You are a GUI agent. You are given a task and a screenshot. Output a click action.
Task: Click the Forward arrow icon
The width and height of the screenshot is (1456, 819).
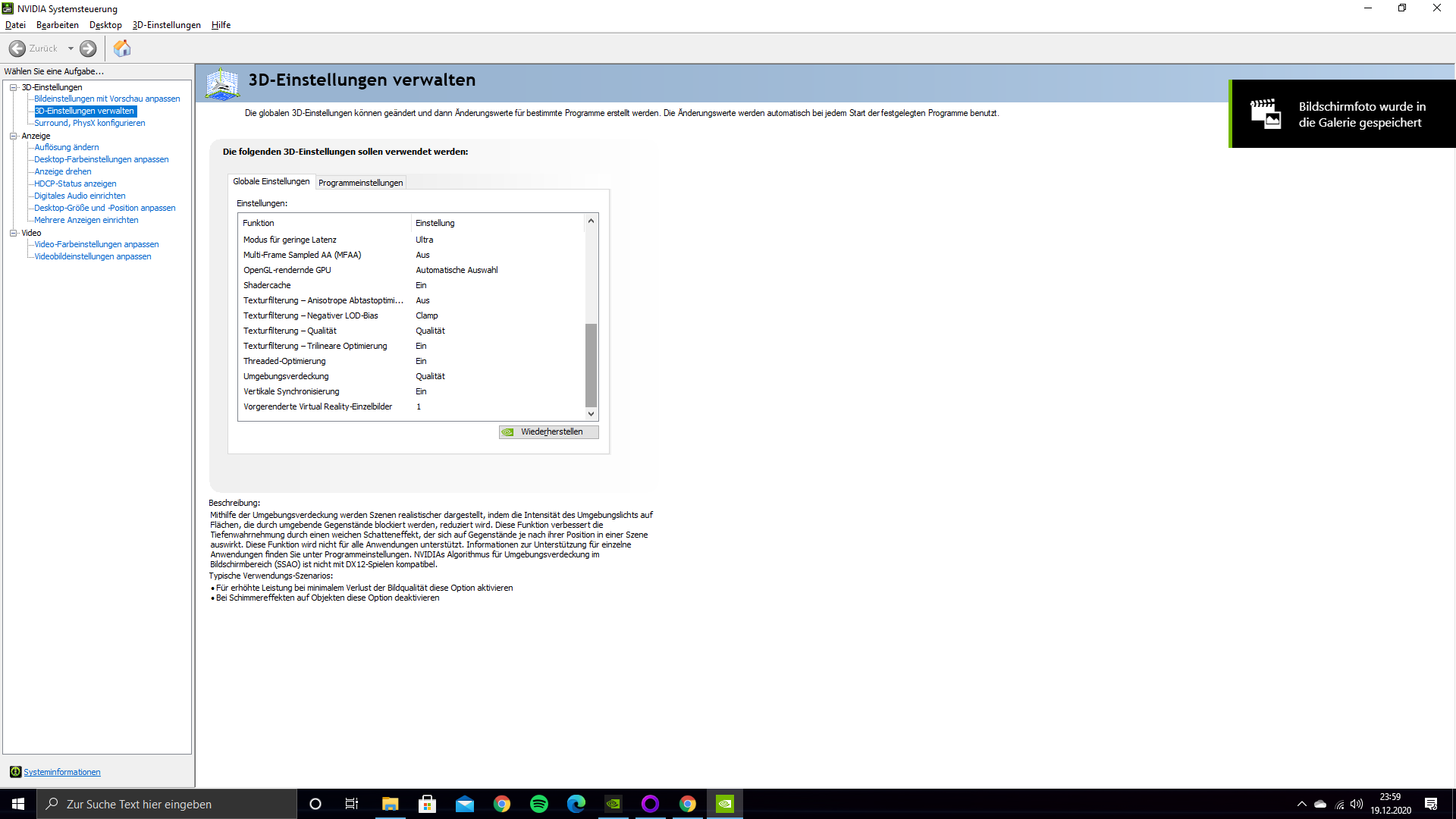coord(88,49)
